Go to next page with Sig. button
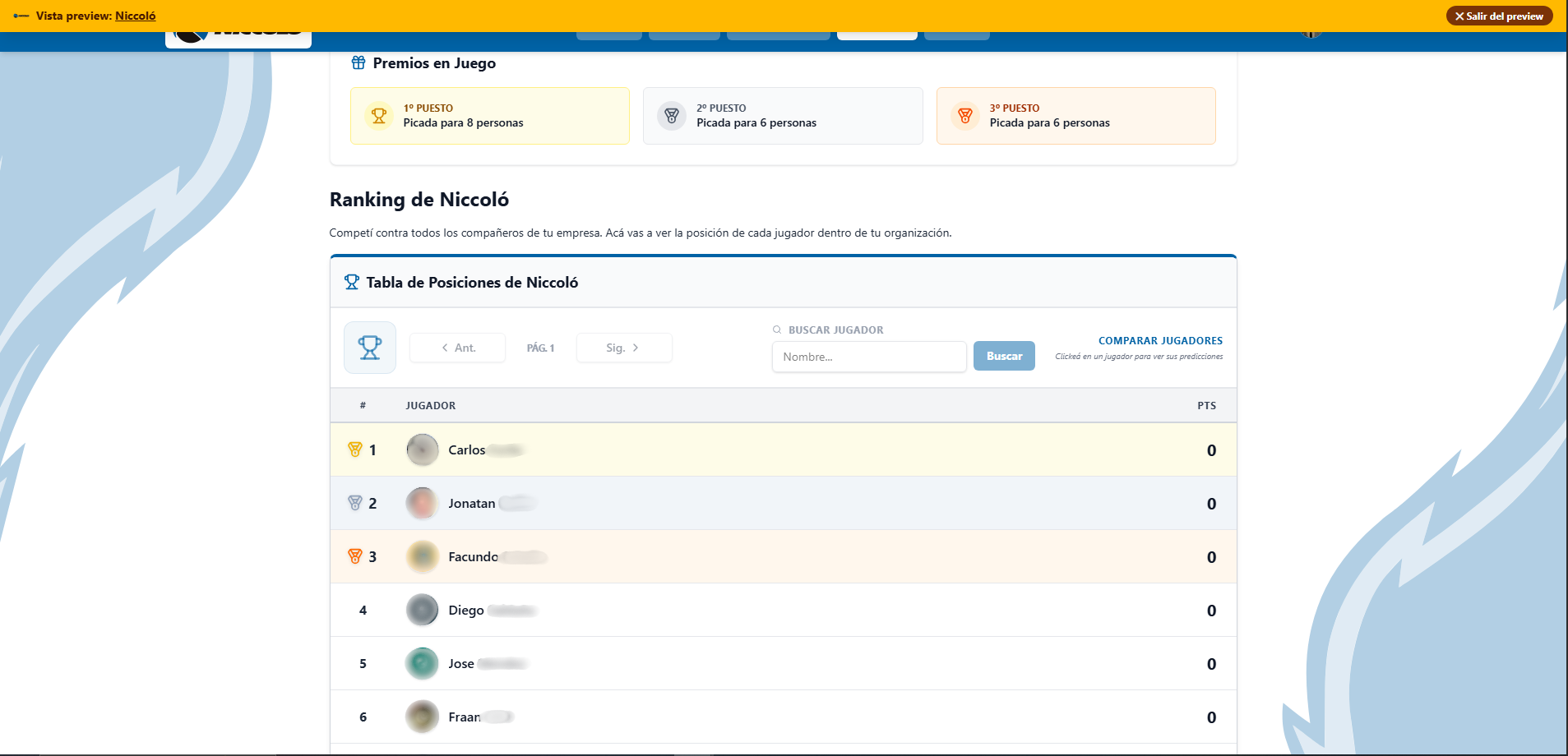Viewport: 1568px width, 756px height. pos(624,348)
